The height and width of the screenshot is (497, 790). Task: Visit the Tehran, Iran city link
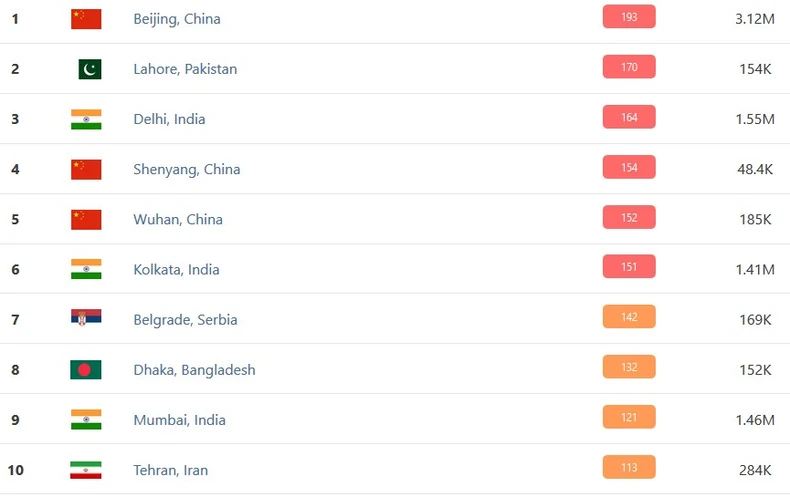[171, 470]
